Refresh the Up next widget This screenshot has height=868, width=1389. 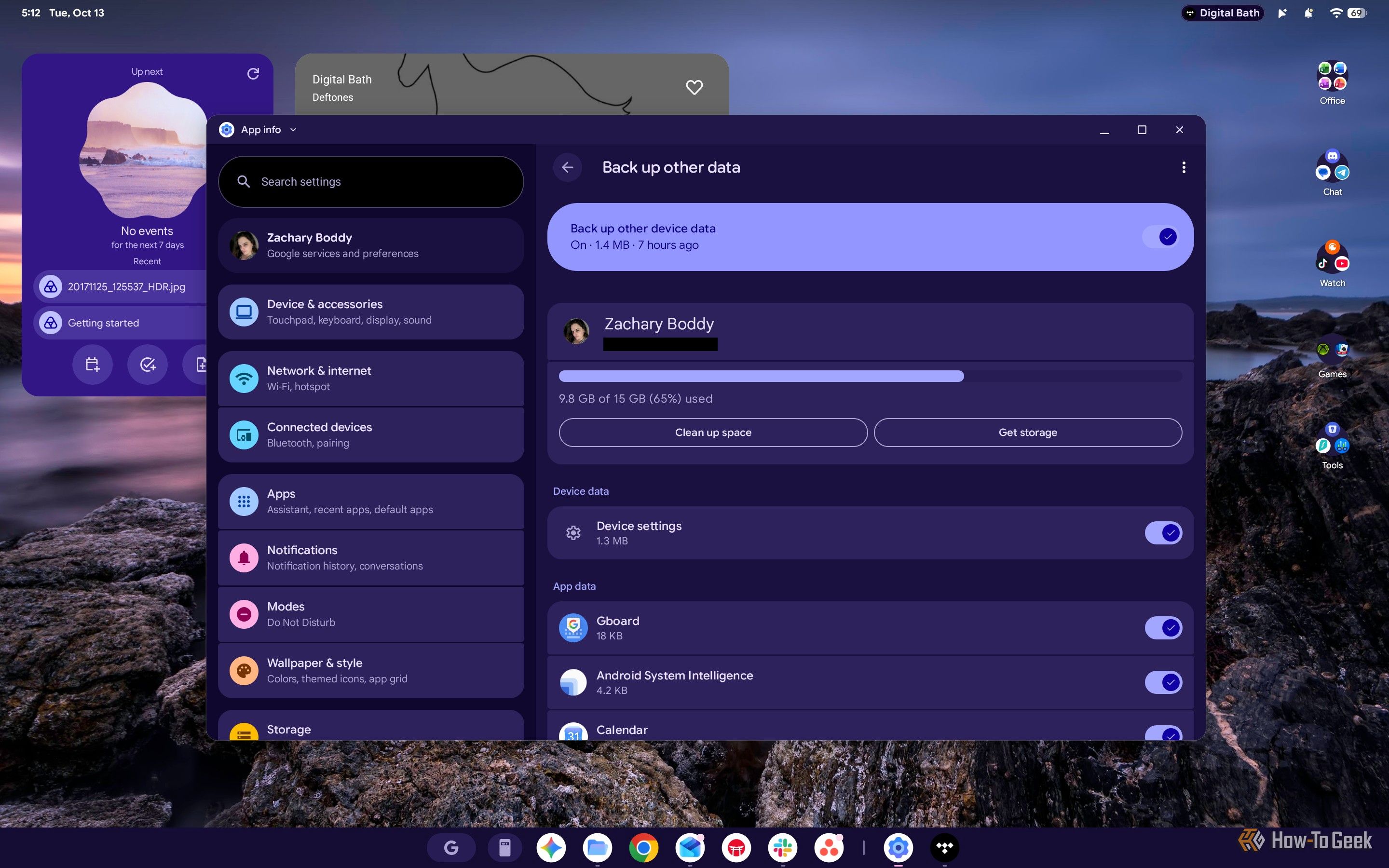pyautogui.click(x=253, y=73)
